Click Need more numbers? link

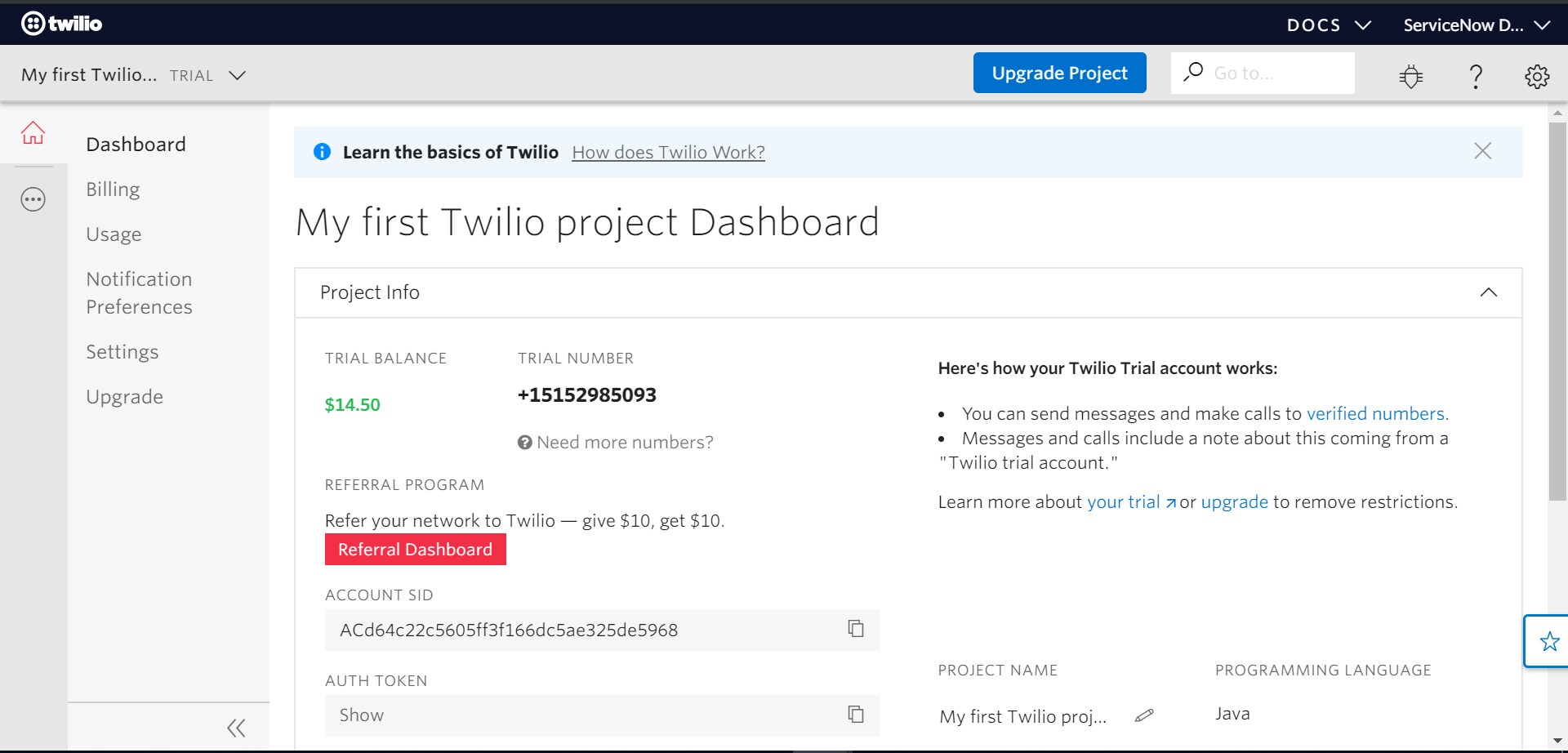click(x=625, y=443)
